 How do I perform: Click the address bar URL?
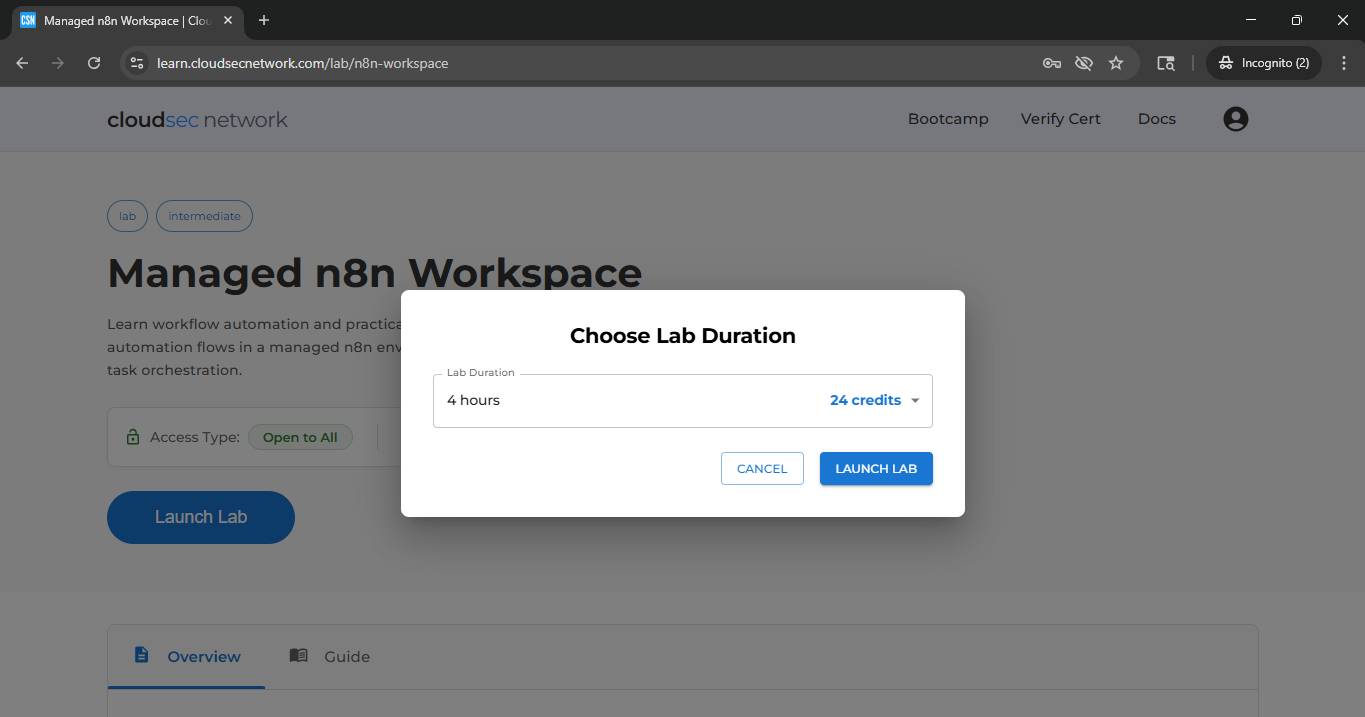click(303, 63)
